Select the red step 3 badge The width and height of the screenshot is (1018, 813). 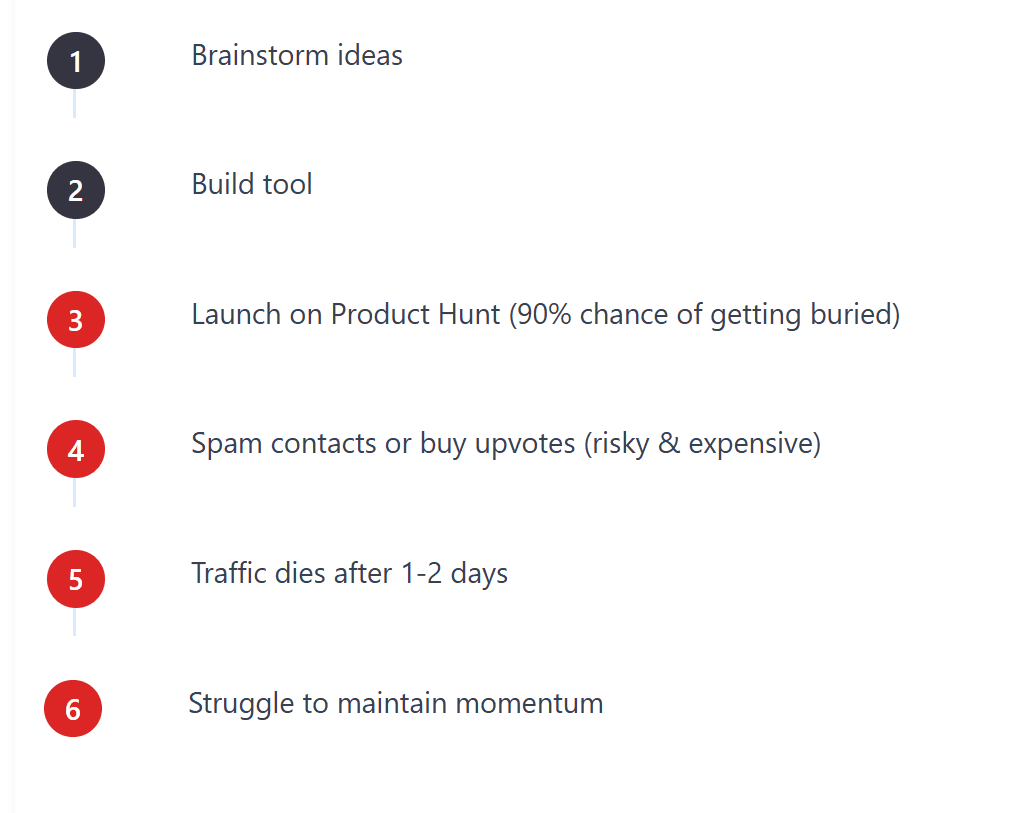(76, 320)
